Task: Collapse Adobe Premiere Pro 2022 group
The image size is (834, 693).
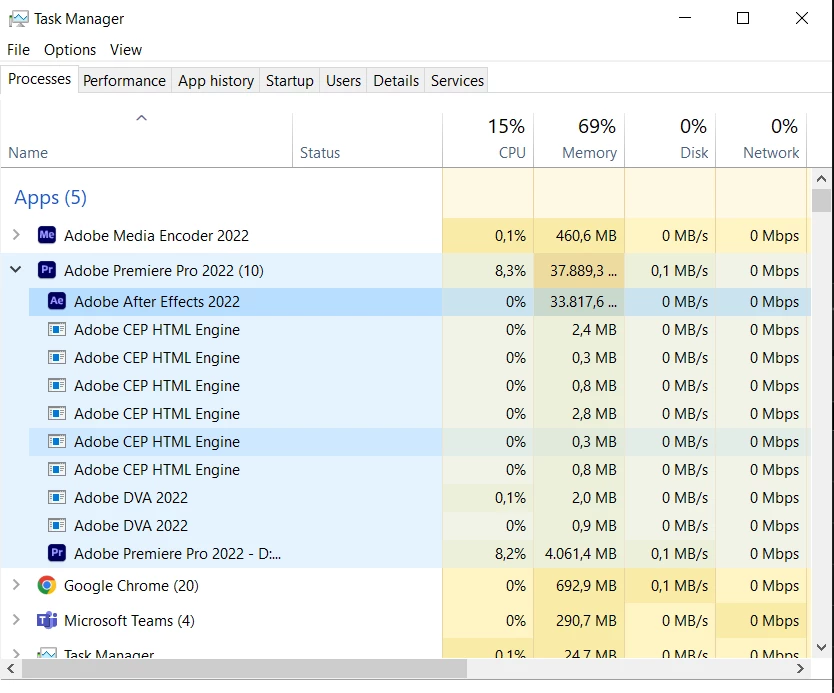Action: coord(16,270)
